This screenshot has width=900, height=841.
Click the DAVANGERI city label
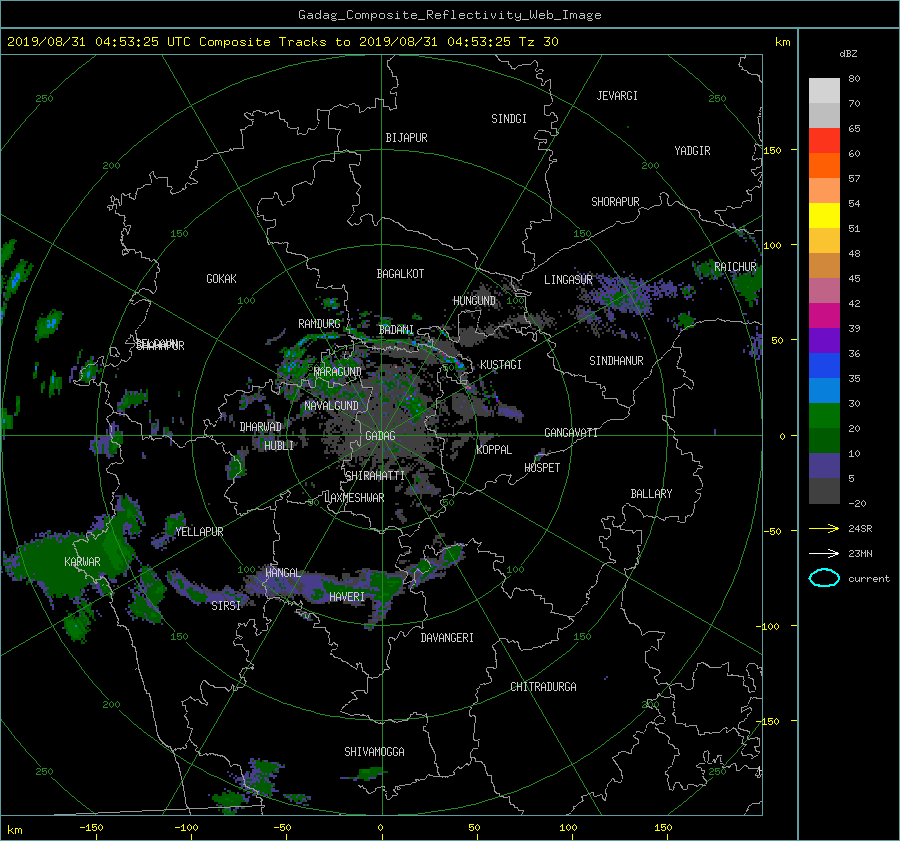tap(447, 638)
